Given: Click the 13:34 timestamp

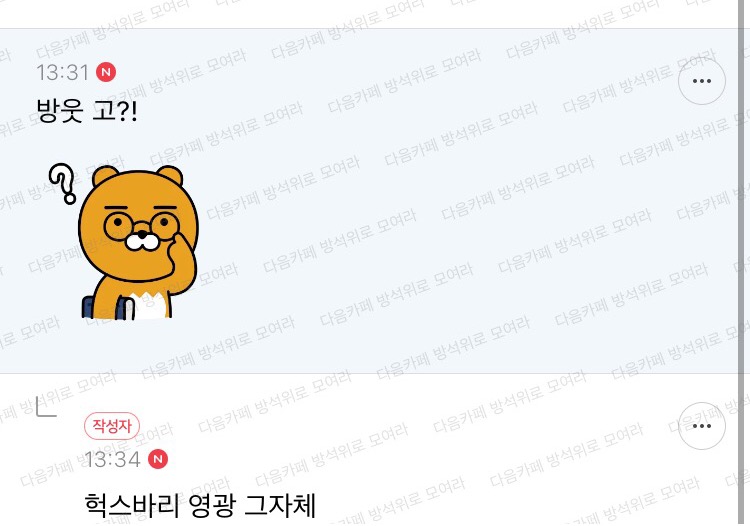Looking at the screenshot, I should pyautogui.click(x=112, y=460).
